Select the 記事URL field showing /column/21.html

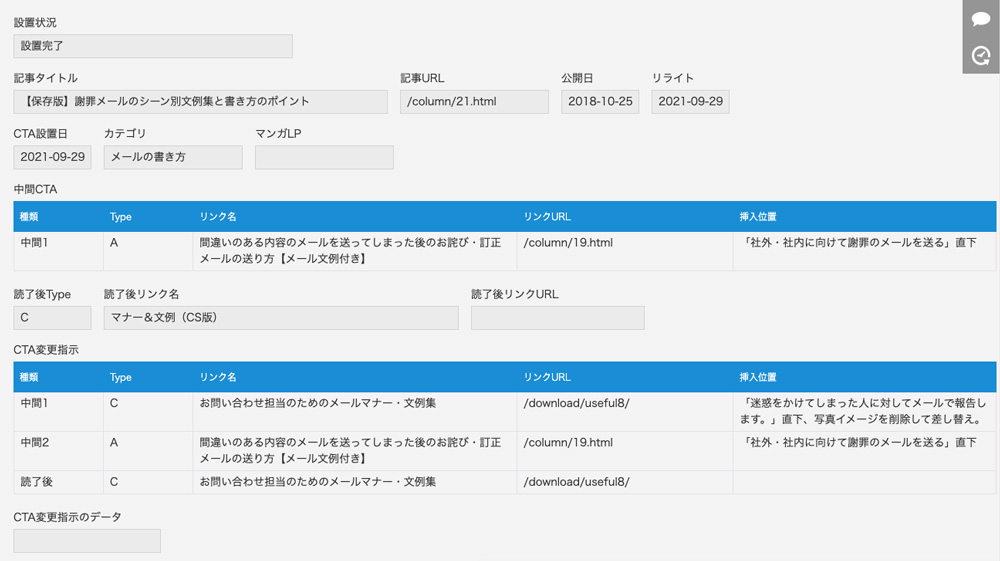474,101
